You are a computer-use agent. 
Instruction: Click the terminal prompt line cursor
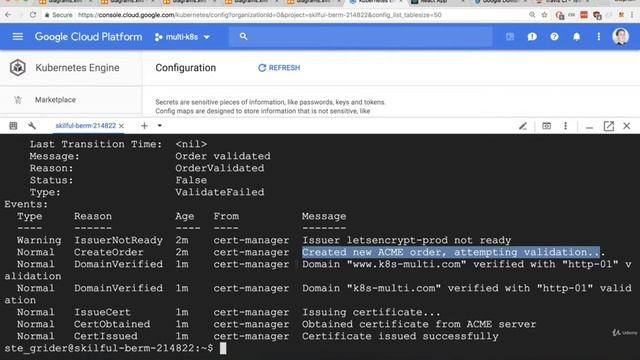(x=223, y=348)
